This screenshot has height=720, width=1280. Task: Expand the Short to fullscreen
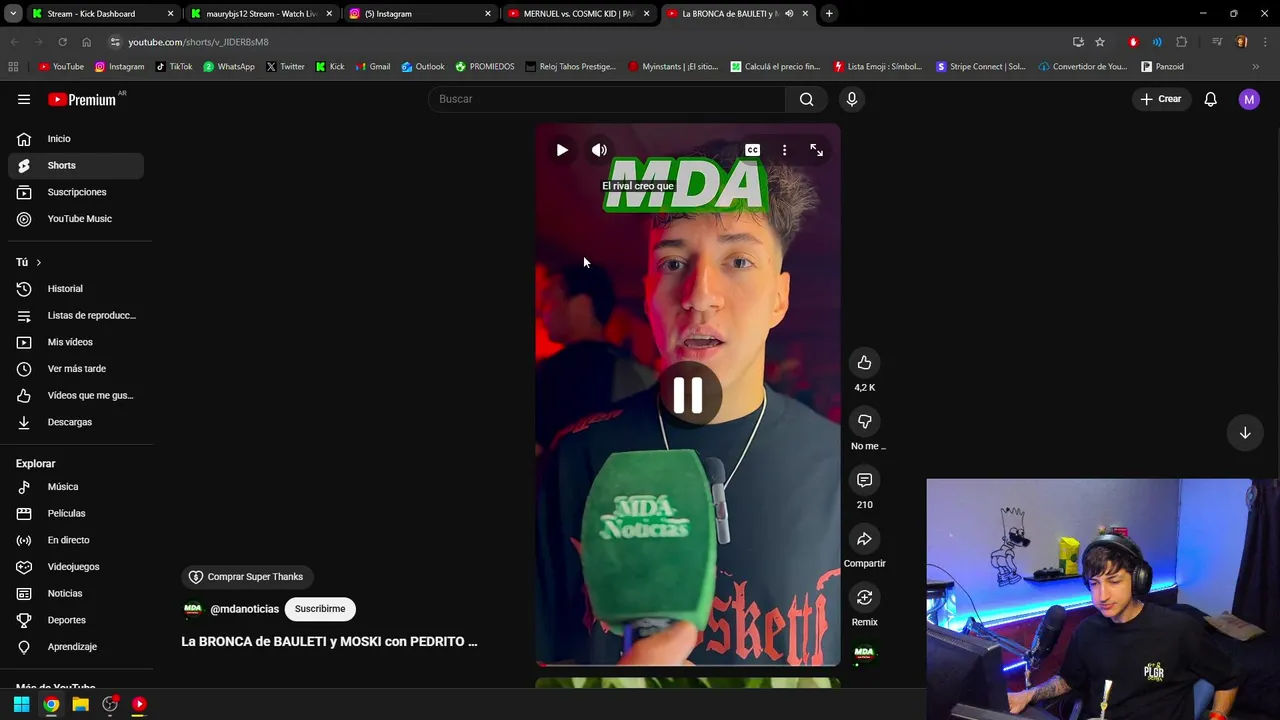pos(817,150)
